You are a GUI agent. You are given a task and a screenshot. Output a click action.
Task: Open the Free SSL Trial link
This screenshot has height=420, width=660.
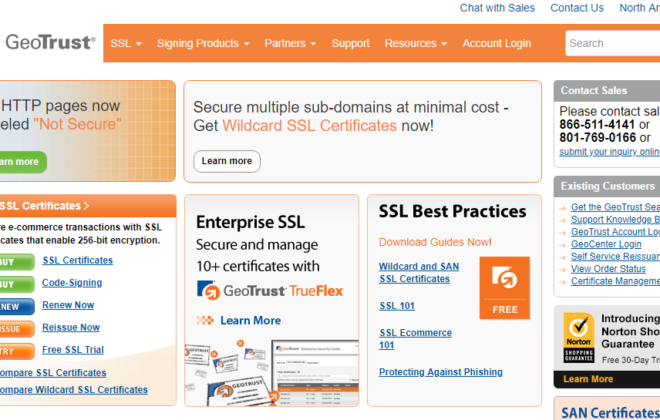click(x=73, y=350)
